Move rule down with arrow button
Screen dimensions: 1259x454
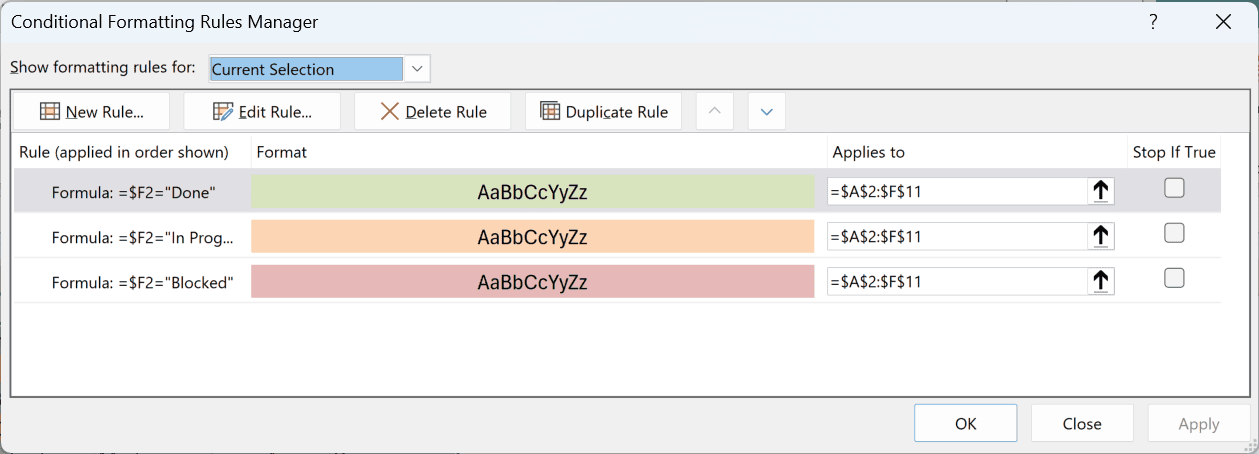coord(767,112)
